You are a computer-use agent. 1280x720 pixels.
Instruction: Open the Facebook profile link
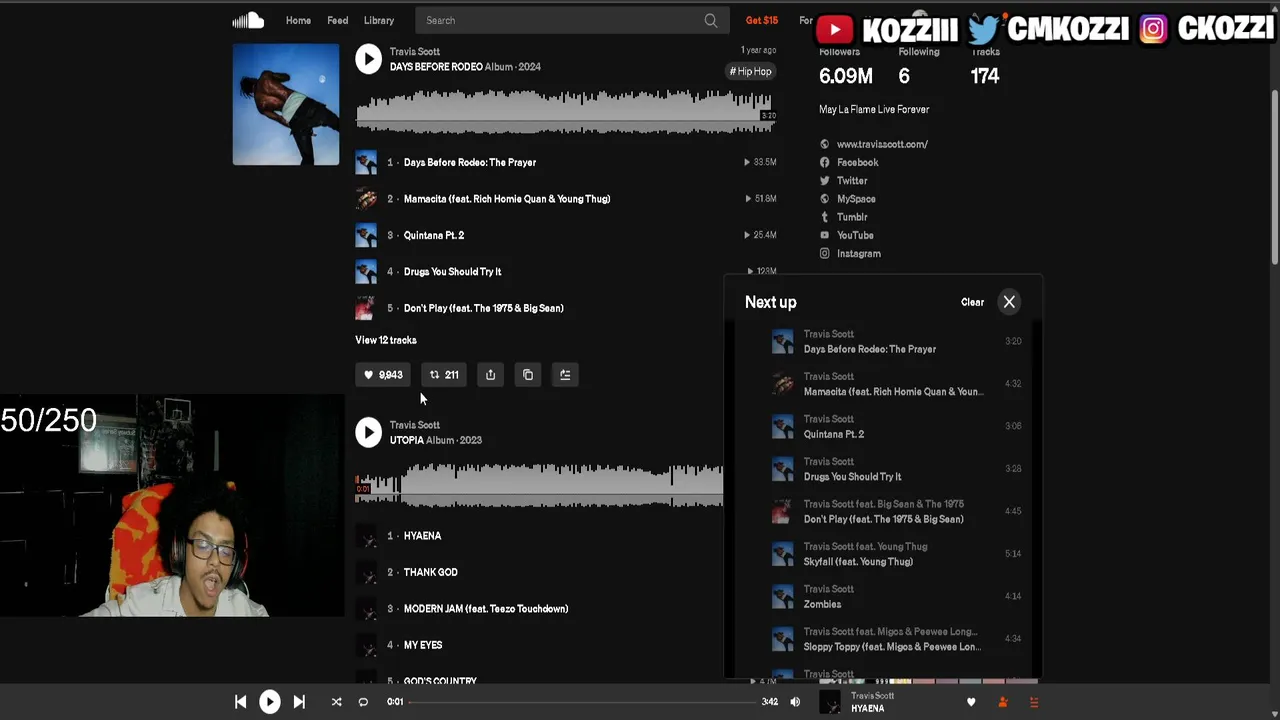857,162
